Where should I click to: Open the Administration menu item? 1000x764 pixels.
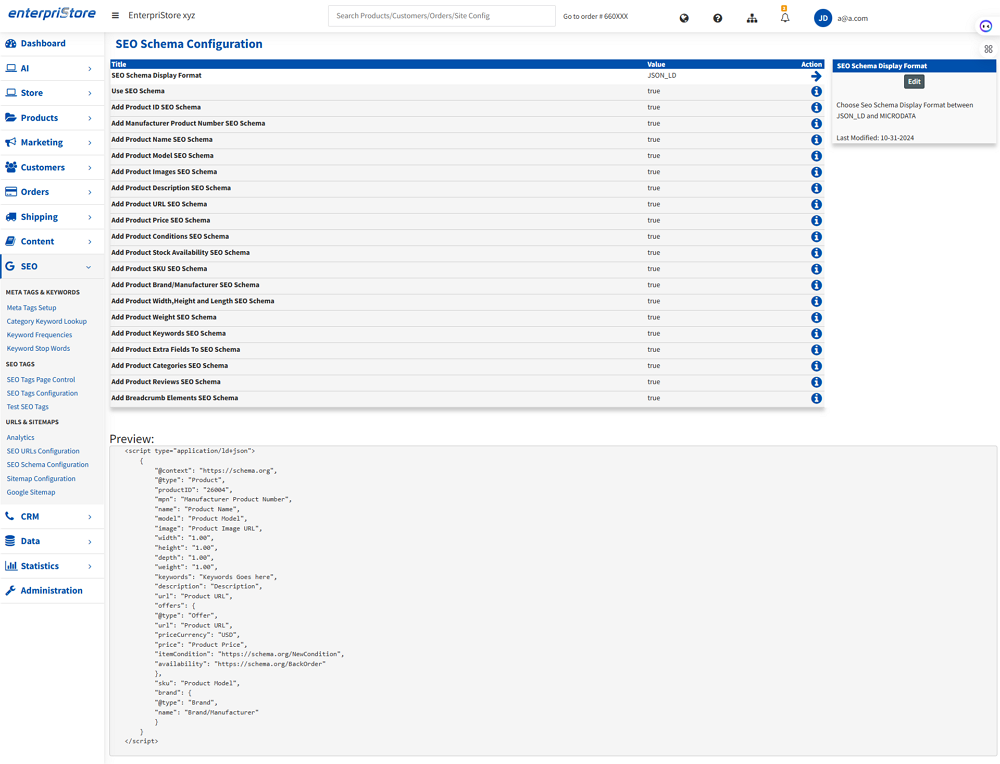coord(51,591)
